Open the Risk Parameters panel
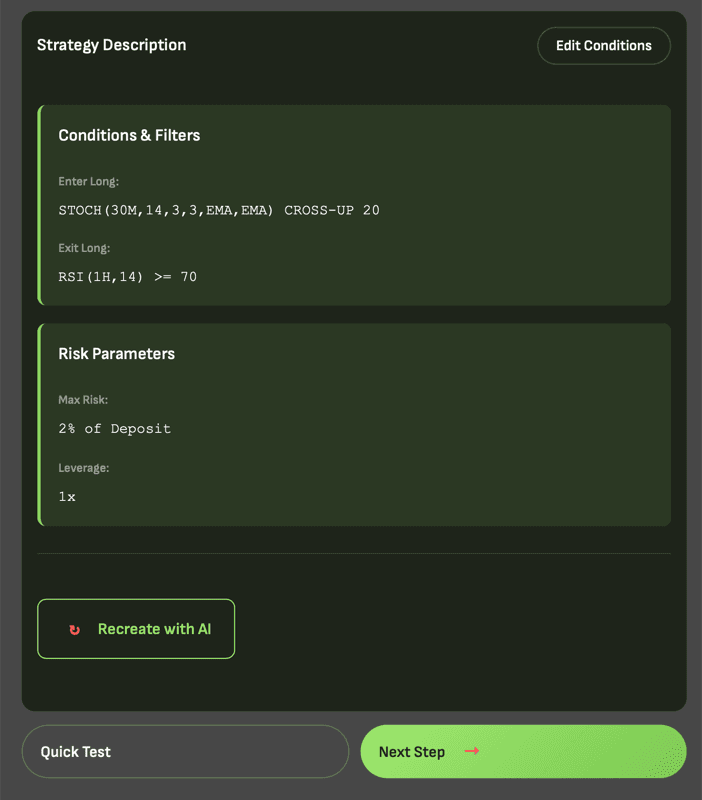The height and width of the screenshot is (800, 702). (x=356, y=424)
